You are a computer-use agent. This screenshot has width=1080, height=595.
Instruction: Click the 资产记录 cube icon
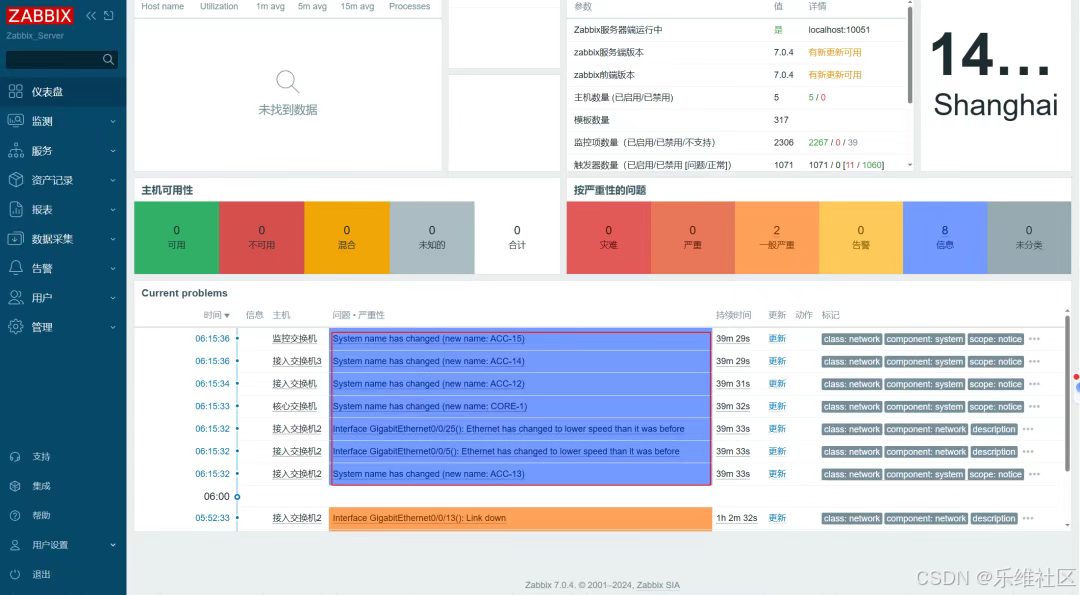tap(16, 180)
